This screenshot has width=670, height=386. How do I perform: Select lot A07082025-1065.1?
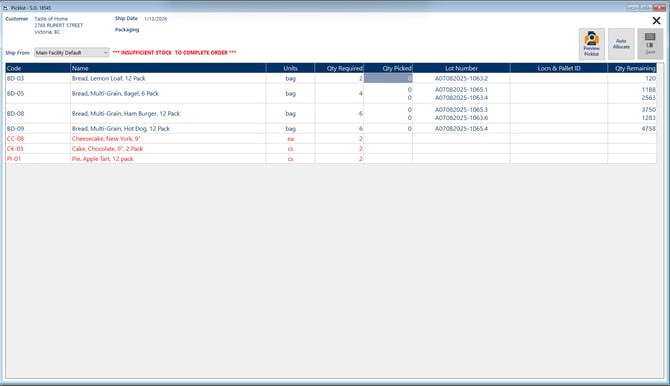(461, 89)
